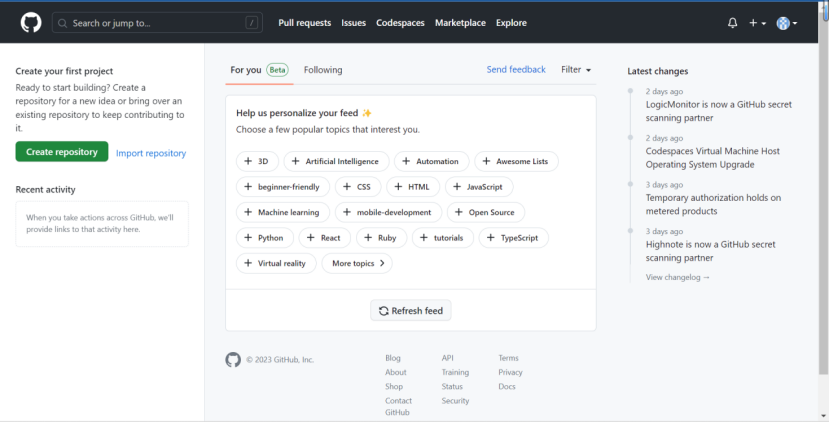Add the Awesome Lists topic
The width and height of the screenshot is (830, 423).
[x=516, y=161]
